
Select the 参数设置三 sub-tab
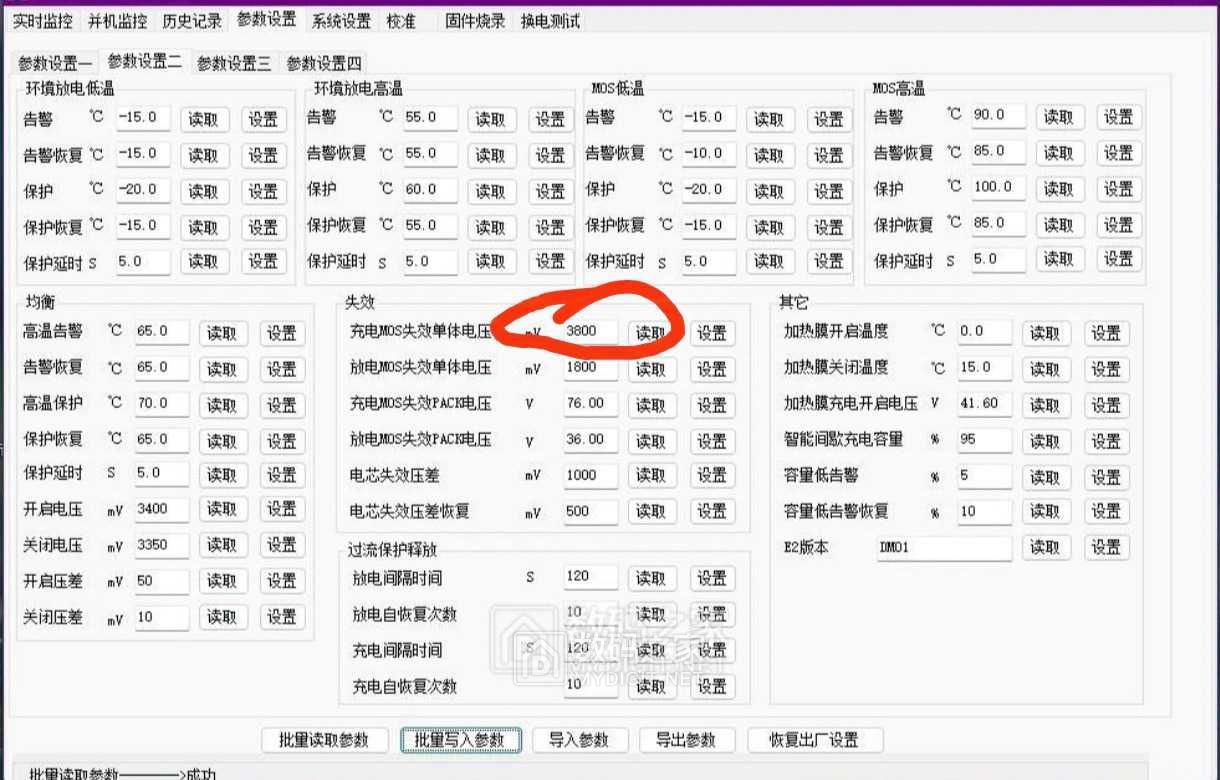click(x=233, y=63)
